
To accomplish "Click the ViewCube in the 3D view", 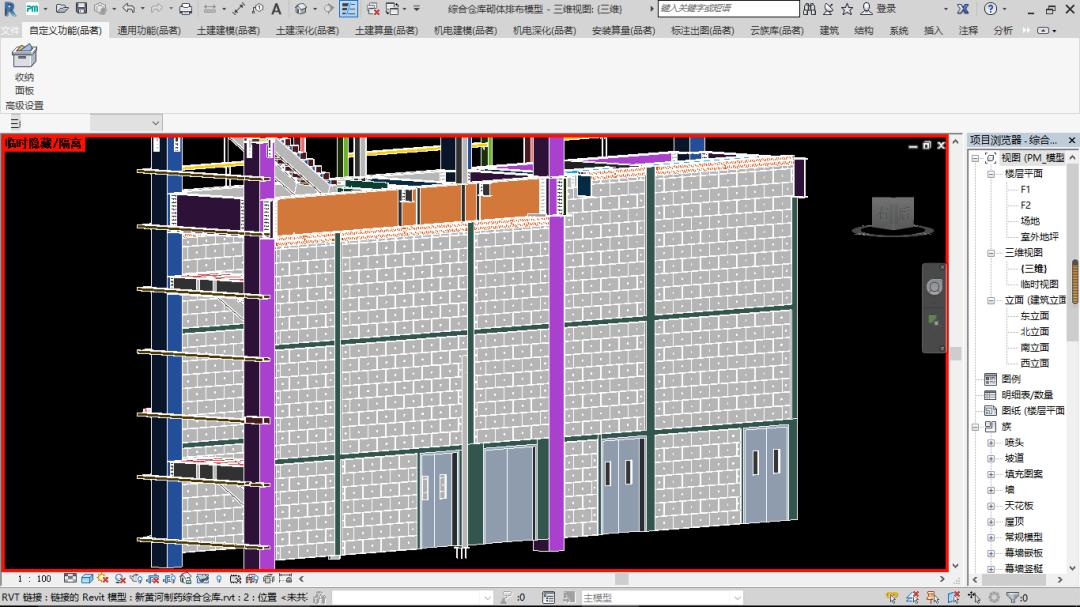I will (x=891, y=213).
